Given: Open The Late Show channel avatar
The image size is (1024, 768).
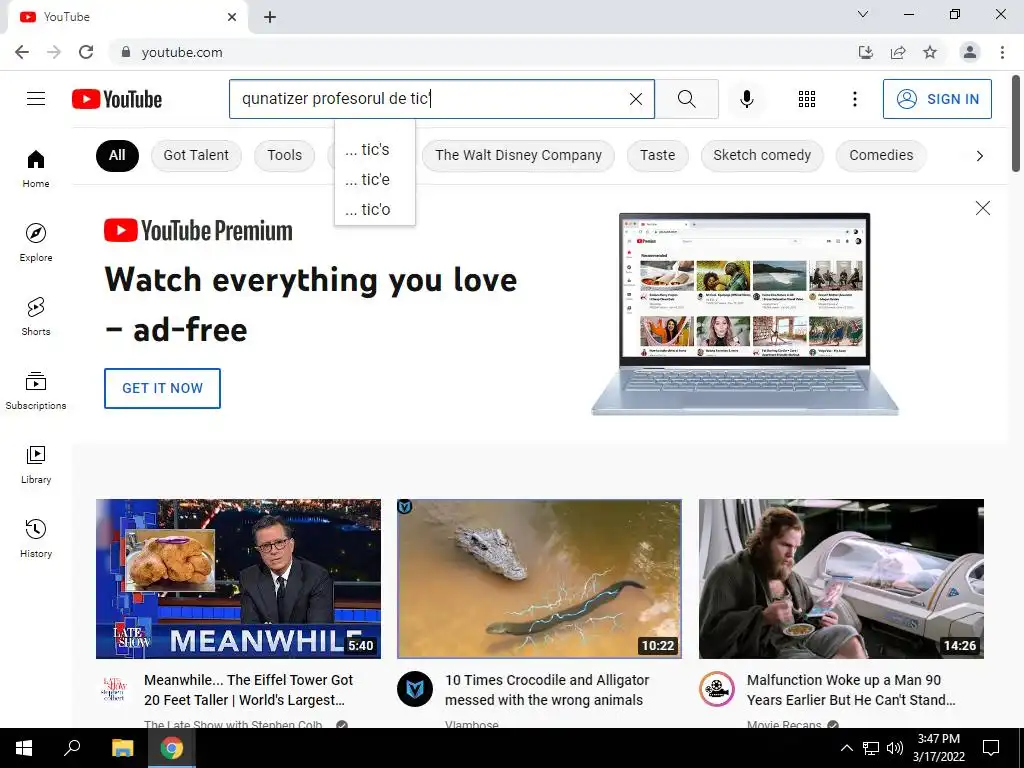Looking at the screenshot, I should coord(114,688).
